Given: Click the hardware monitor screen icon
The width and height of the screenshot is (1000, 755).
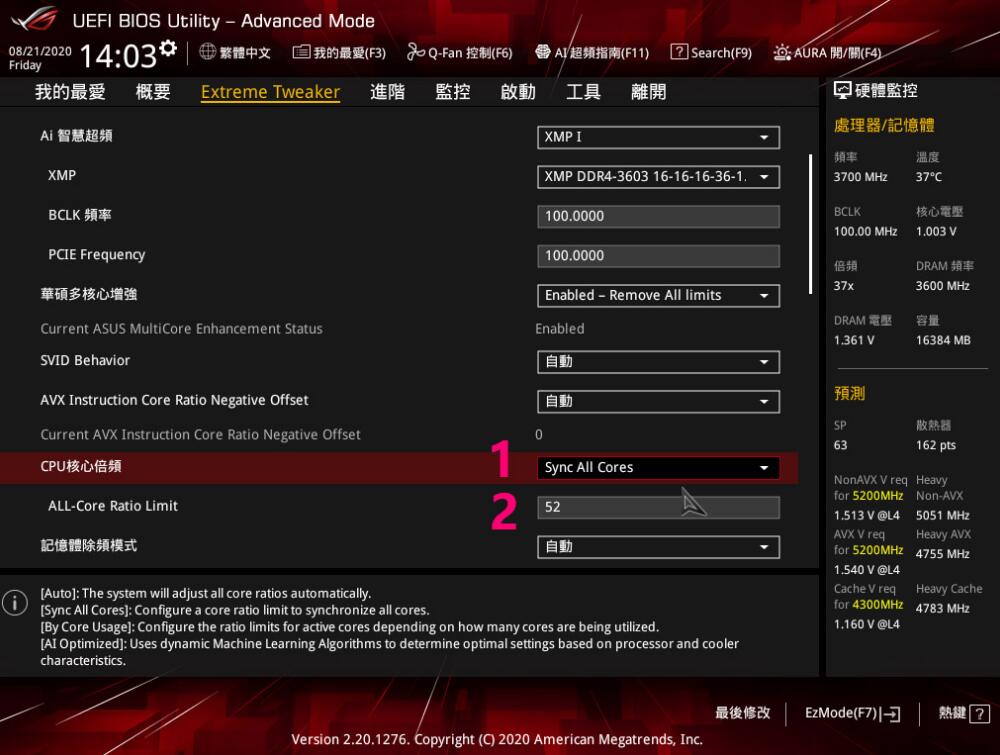Looking at the screenshot, I should 842,90.
